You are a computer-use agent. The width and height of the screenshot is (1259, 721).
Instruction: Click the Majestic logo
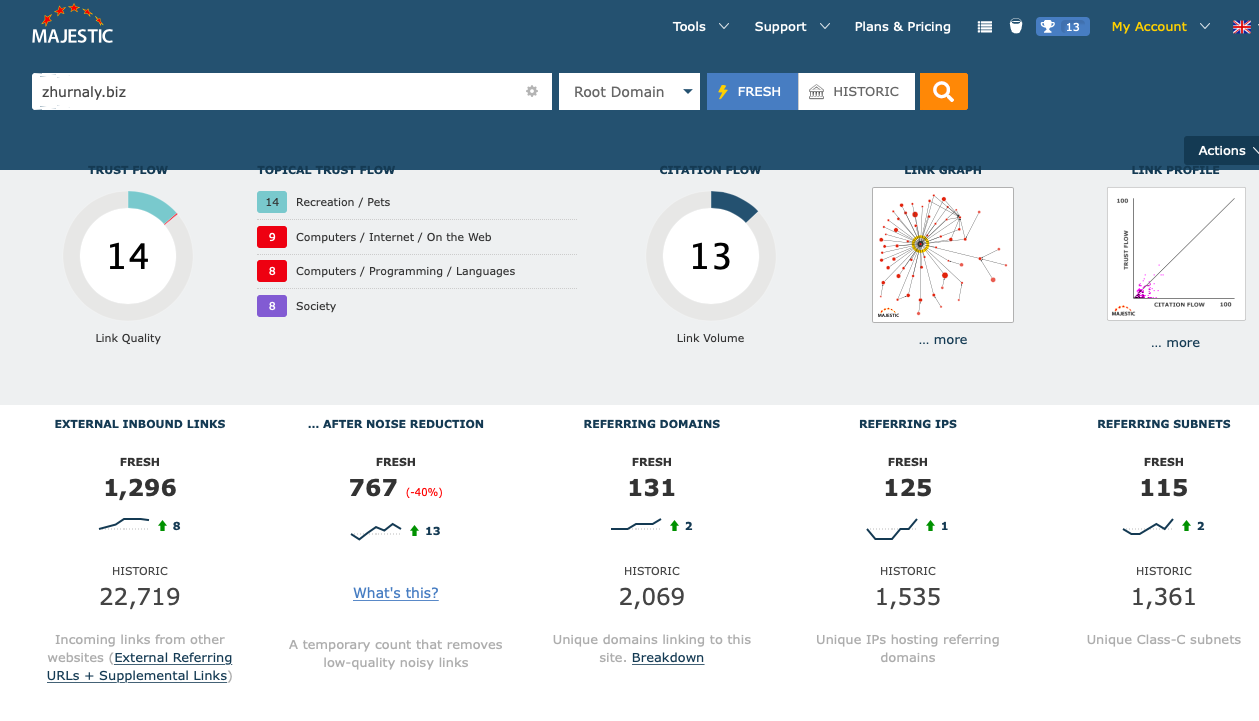[72, 26]
